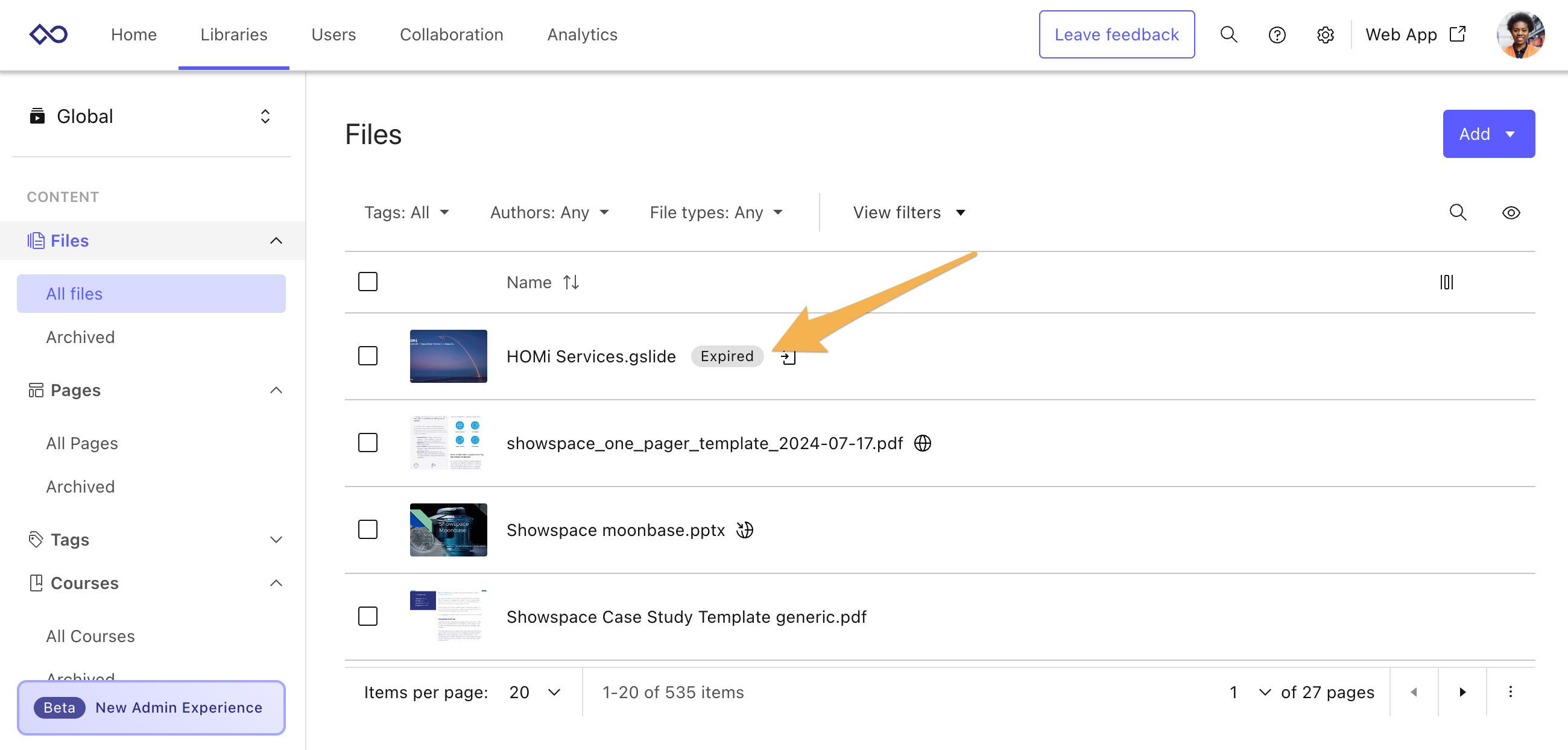Click the globe icon beside one pager pdf
Screen dimensions: 1568x750
922,443
